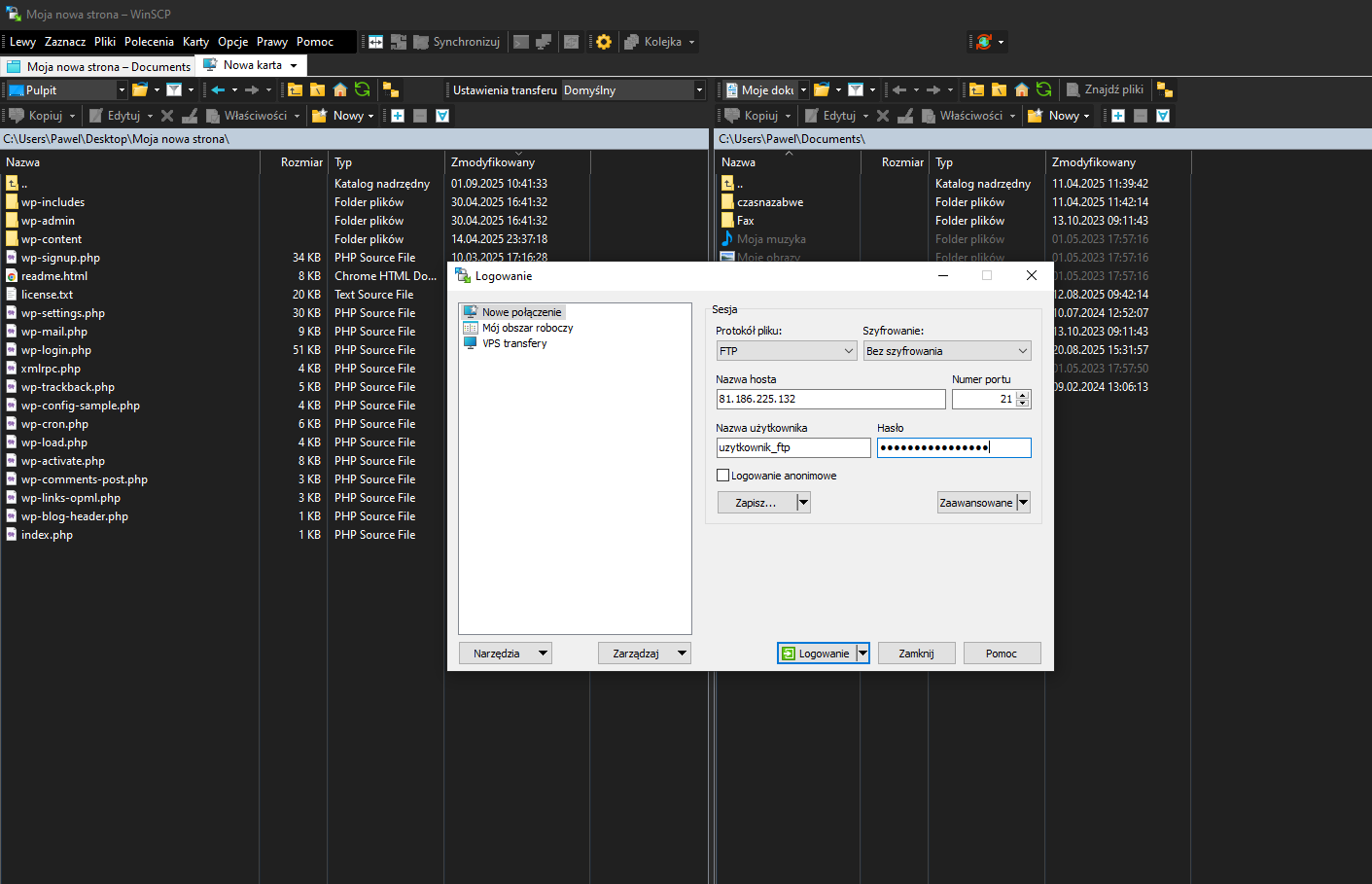The width and height of the screenshot is (1372, 884).
Task: Open the Lewy menu
Action: coord(22,42)
